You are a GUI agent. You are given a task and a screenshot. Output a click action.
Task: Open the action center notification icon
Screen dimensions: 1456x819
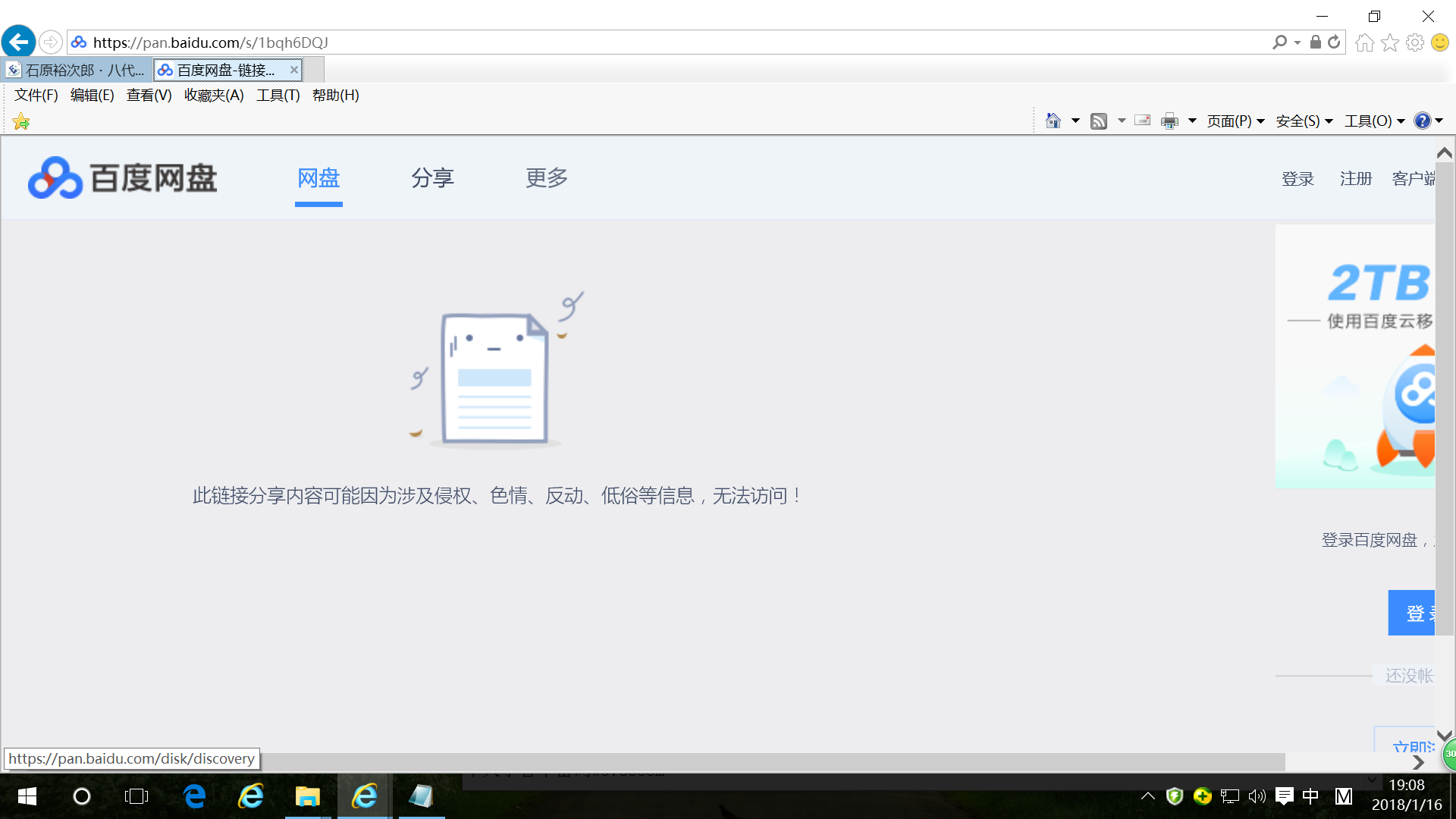point(1284,796)
